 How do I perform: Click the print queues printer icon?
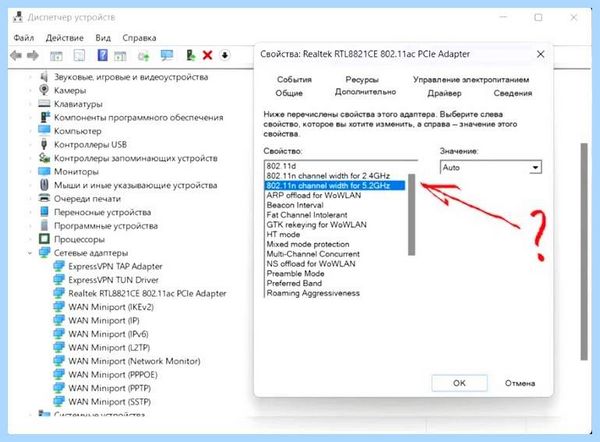point(44,198)
